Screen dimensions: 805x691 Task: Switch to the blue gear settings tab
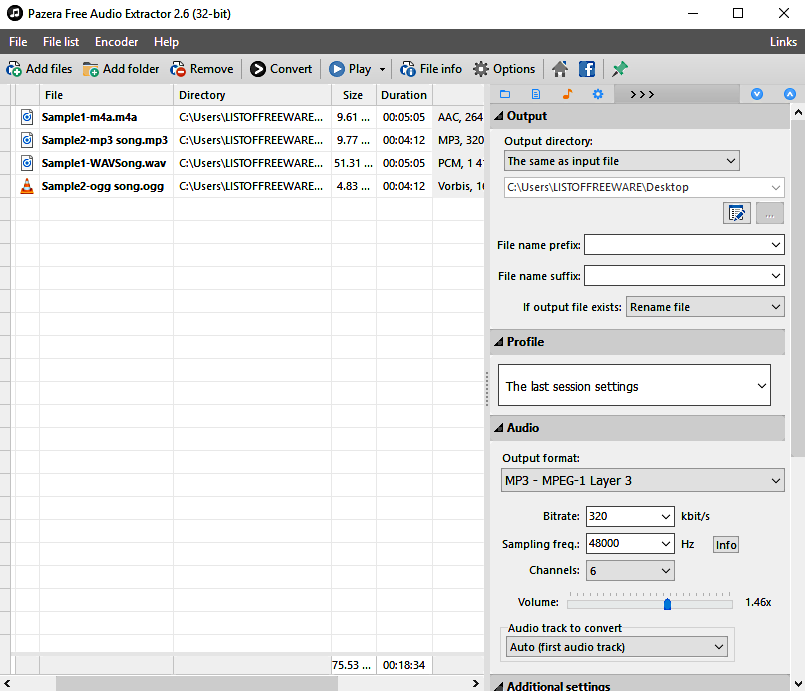click(598, 94)
